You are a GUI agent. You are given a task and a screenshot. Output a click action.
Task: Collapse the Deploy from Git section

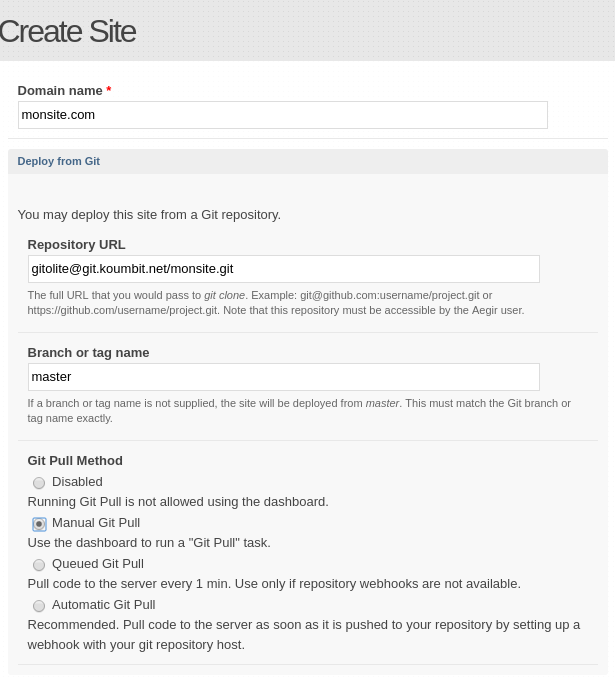tap(58, 161)
